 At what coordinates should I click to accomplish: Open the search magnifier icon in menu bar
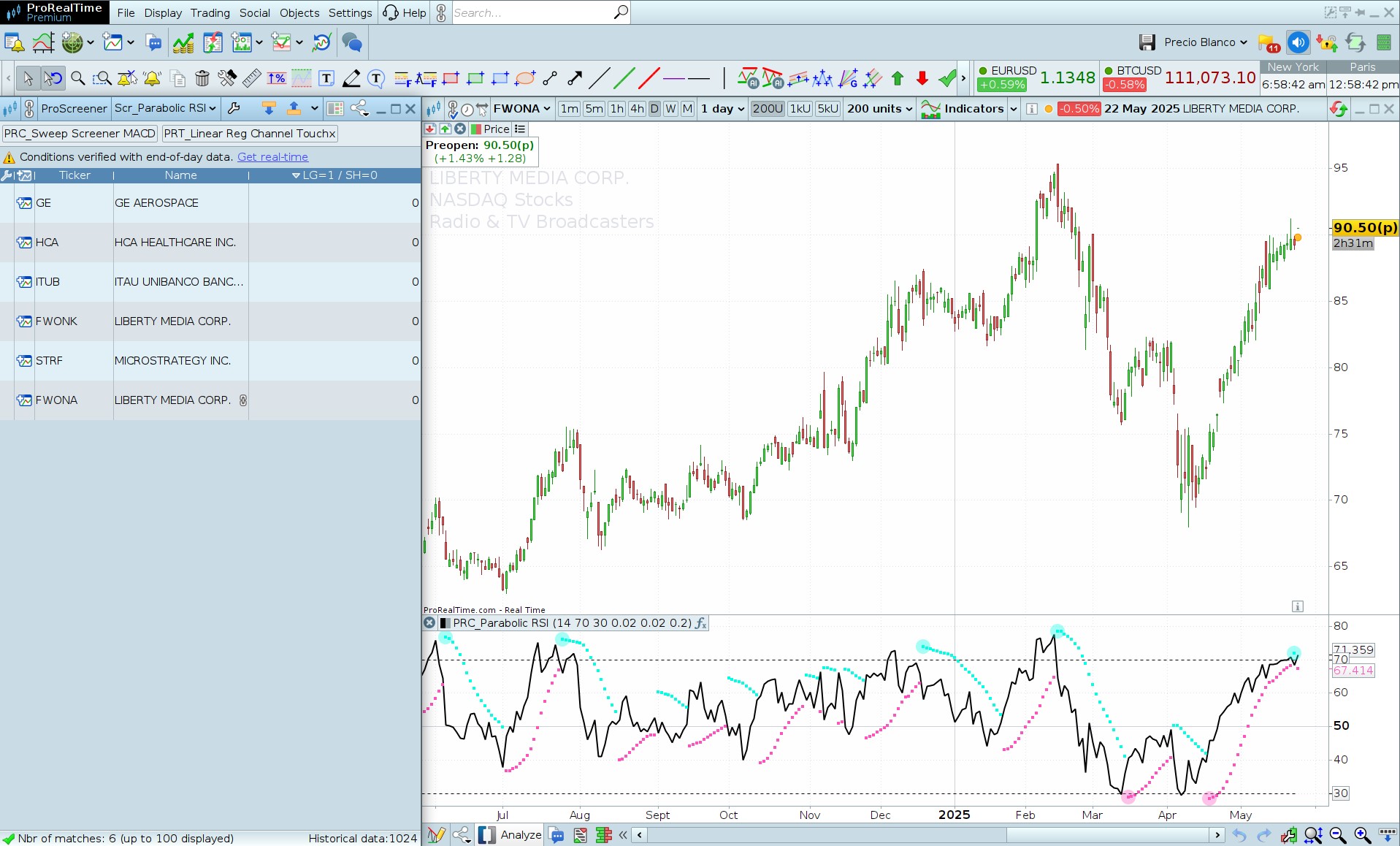(621, 12)
